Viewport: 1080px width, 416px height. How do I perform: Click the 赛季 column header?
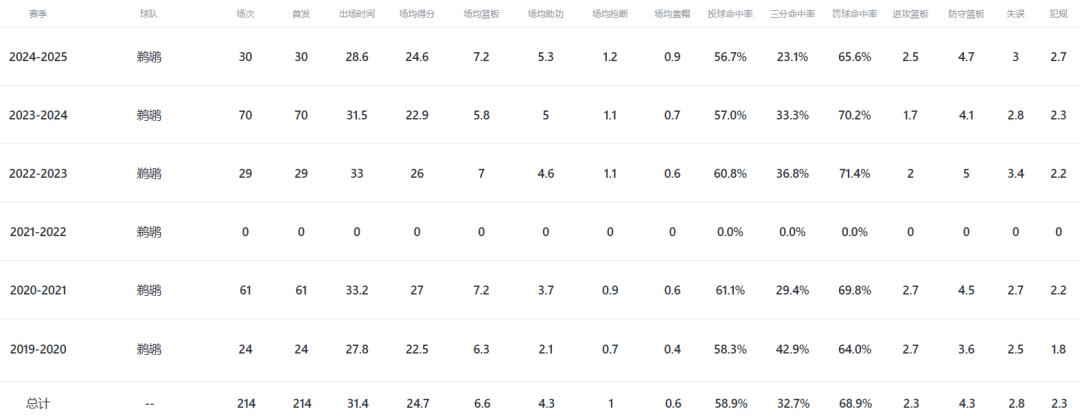tap(36, 15)
